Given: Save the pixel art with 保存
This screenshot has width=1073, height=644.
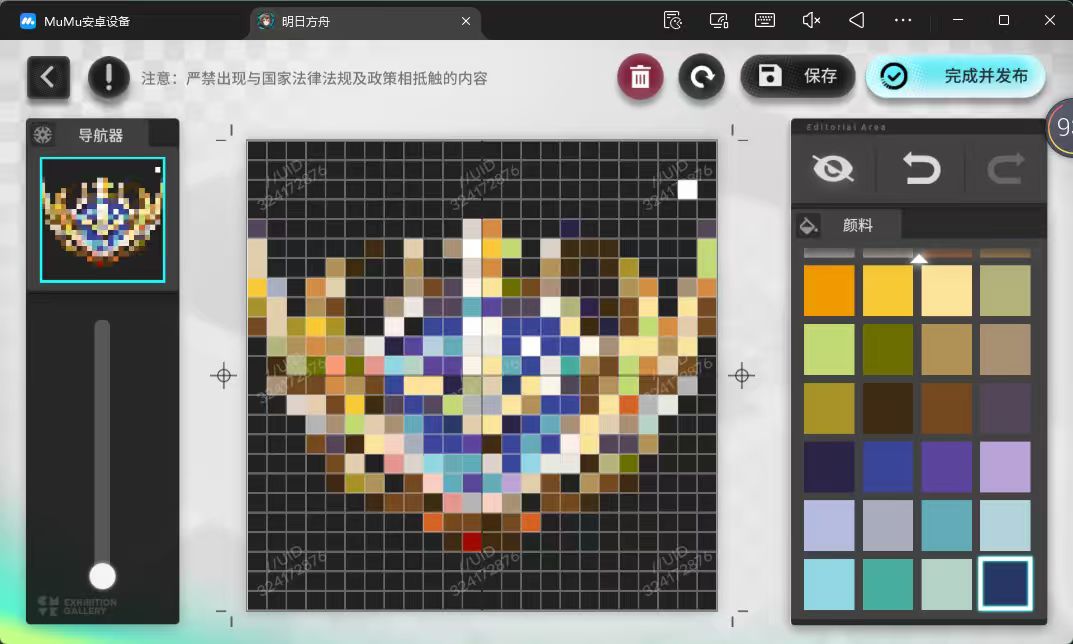Looking at the screenshot, I should (x=798, y=75).
